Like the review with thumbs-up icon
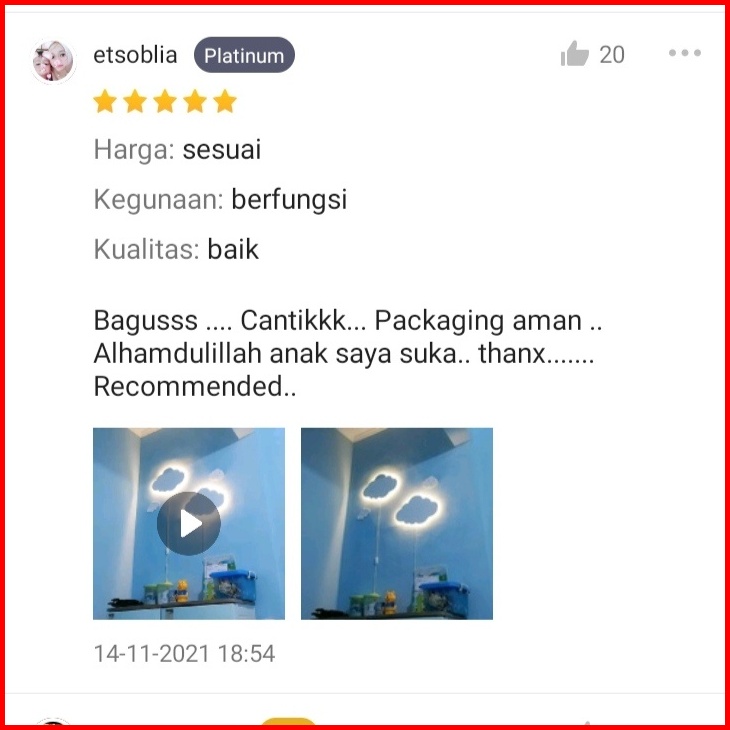The image size is (730, 730). [575, 54]
